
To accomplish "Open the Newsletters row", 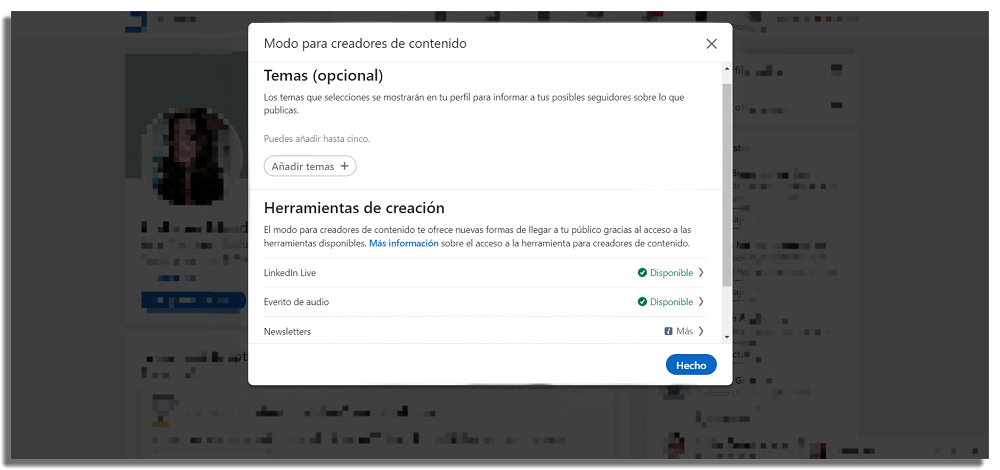I will 485,331.
